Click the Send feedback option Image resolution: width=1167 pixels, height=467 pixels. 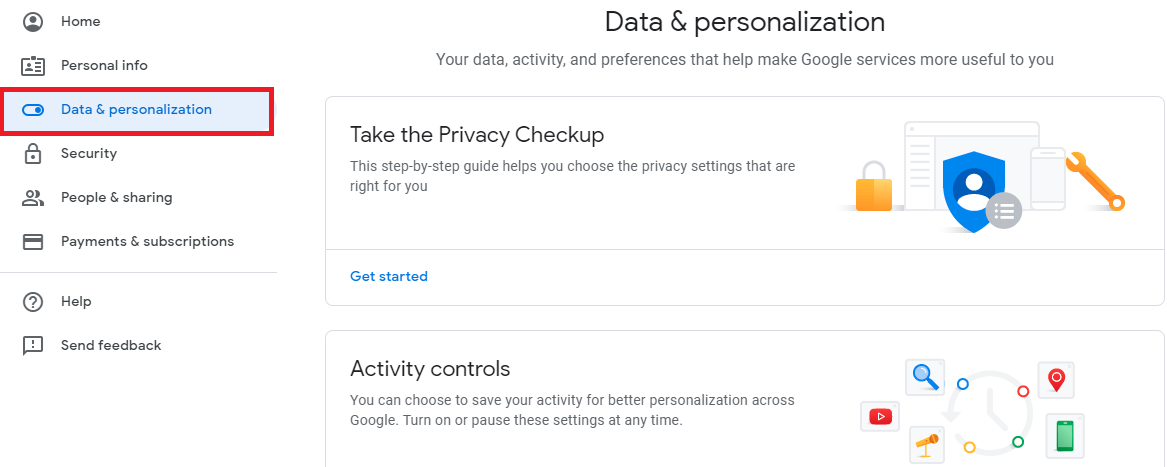111,346
